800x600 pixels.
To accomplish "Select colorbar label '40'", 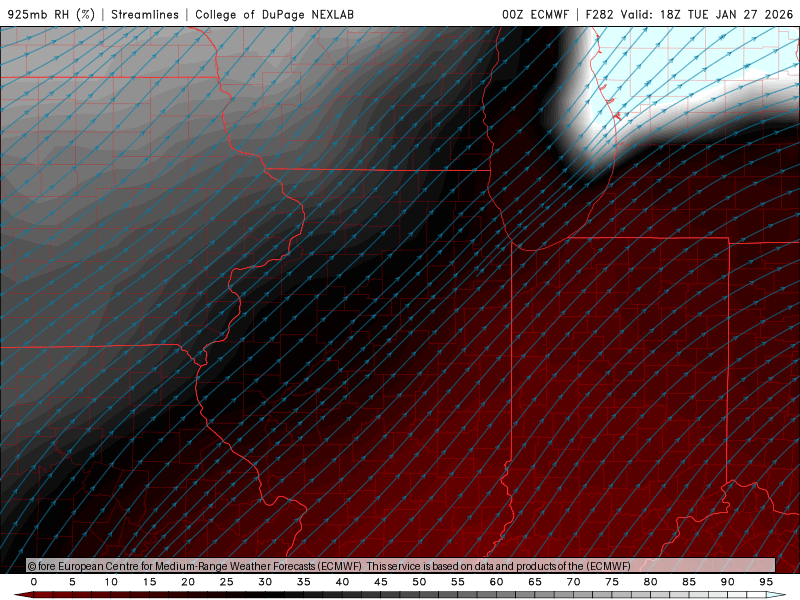I will coord(342,582).
